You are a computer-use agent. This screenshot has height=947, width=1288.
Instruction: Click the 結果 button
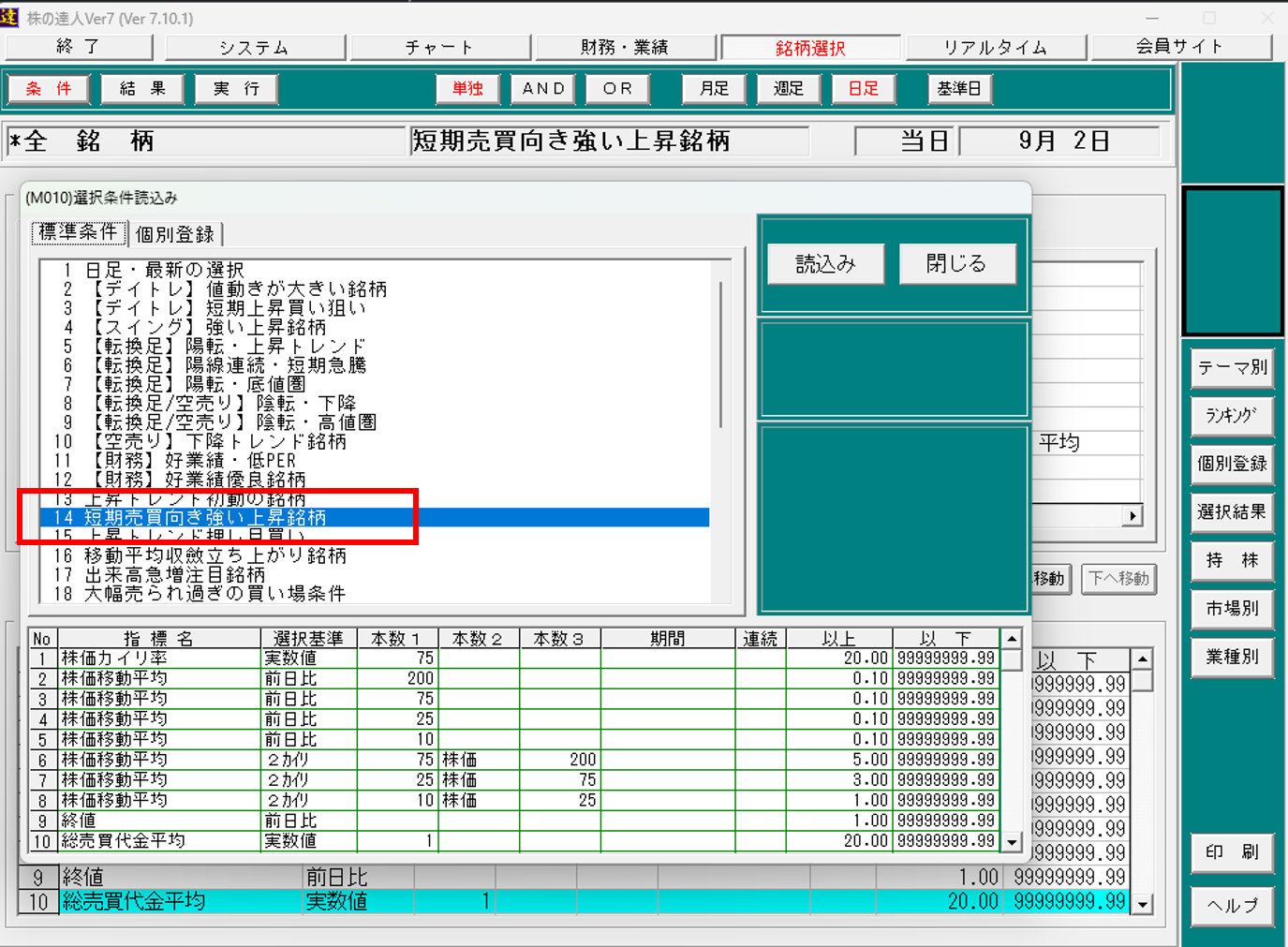coord(142,88)
